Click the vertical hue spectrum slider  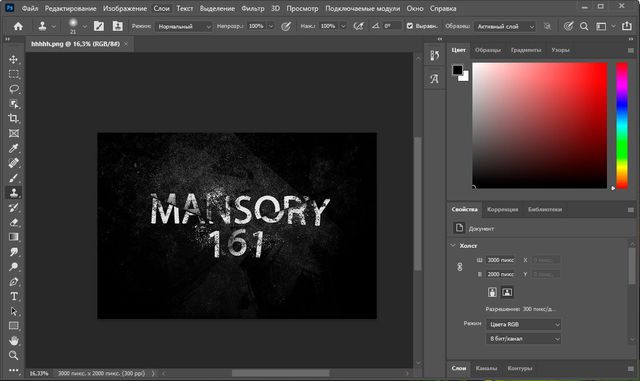pyautogui.click(x=622, y=125)
